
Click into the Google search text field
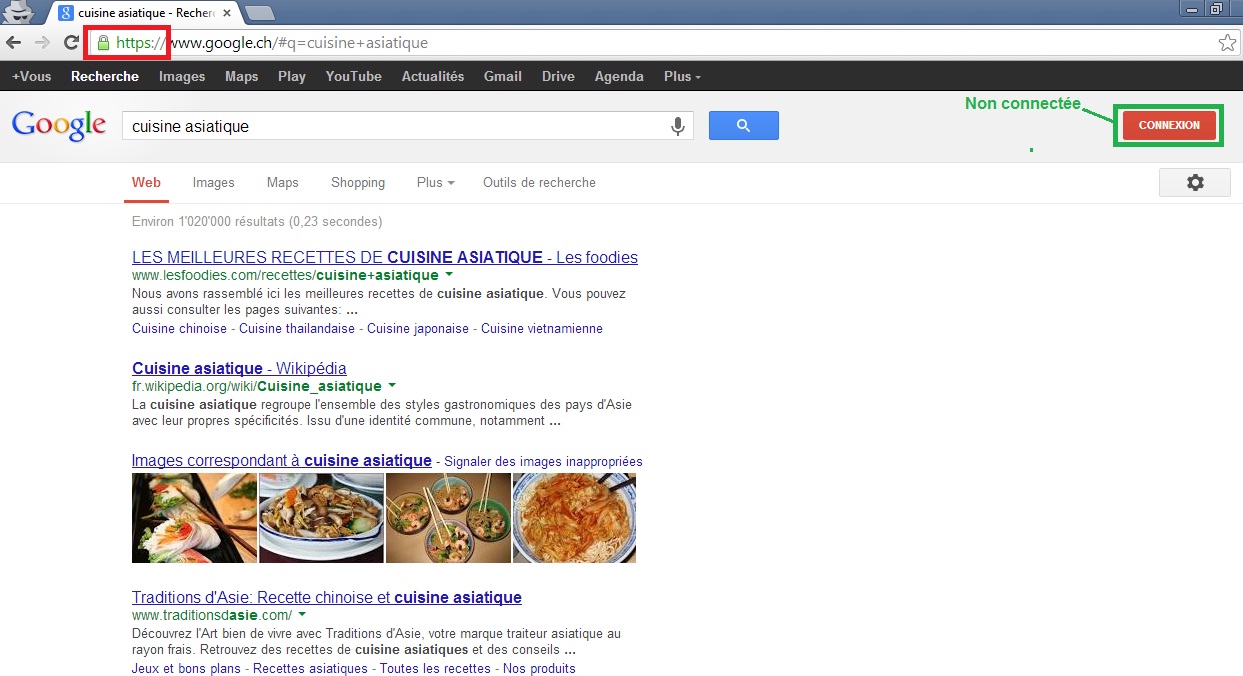point(395,126)
